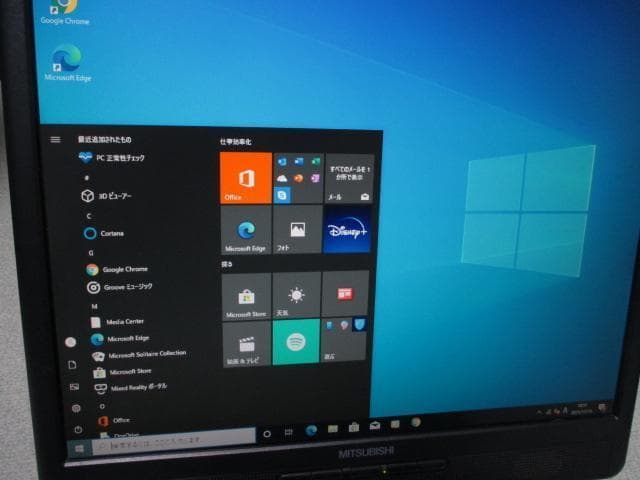Open the 遊ぶ folder tile
640x480 pixels.
pyautogui.click(x=343, y=340)
